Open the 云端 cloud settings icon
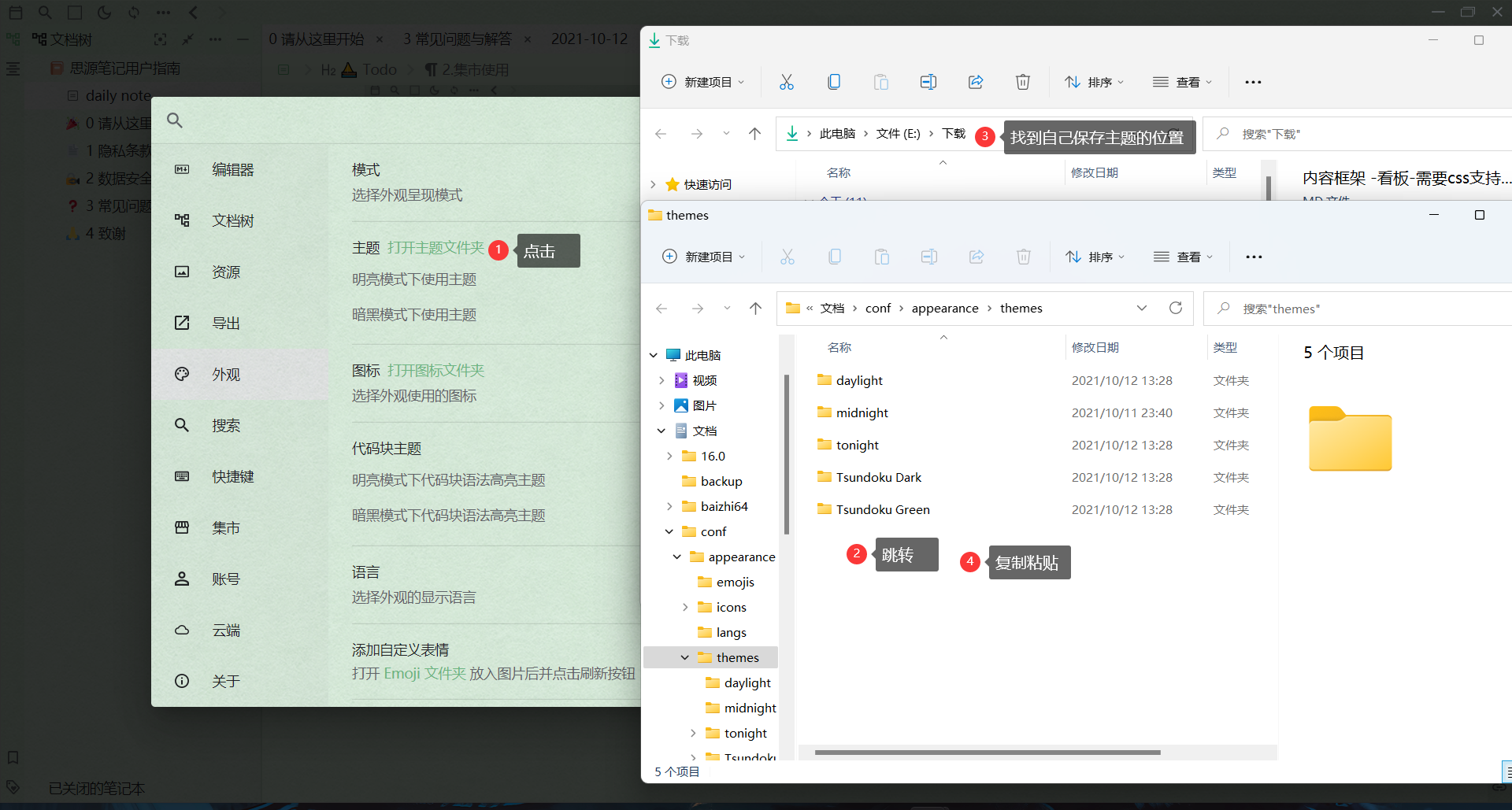Image resolution: width=1512 pixels, height=810 pixels. coord(182,630)
